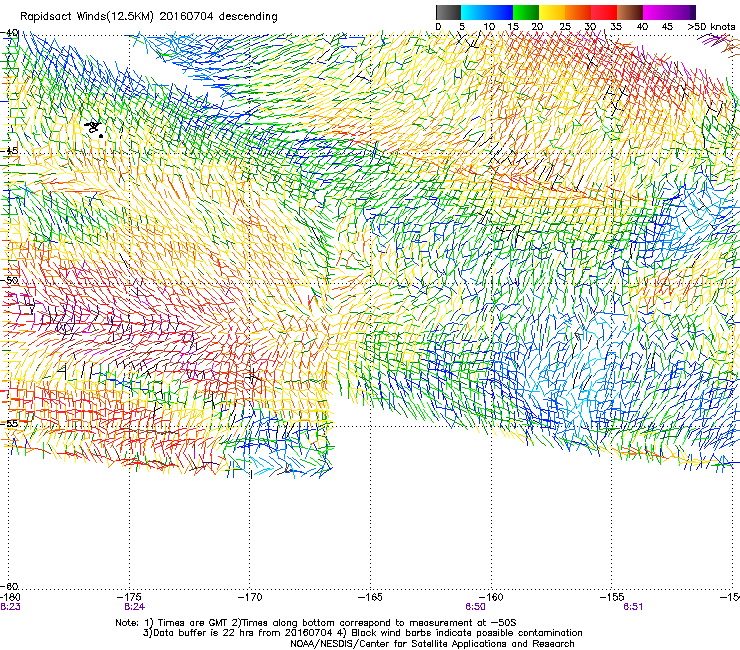Image resolution: width=740 pixels, height=650 pixels.
Task: Click the purple '6:51' time label
Action: [633, 607]
